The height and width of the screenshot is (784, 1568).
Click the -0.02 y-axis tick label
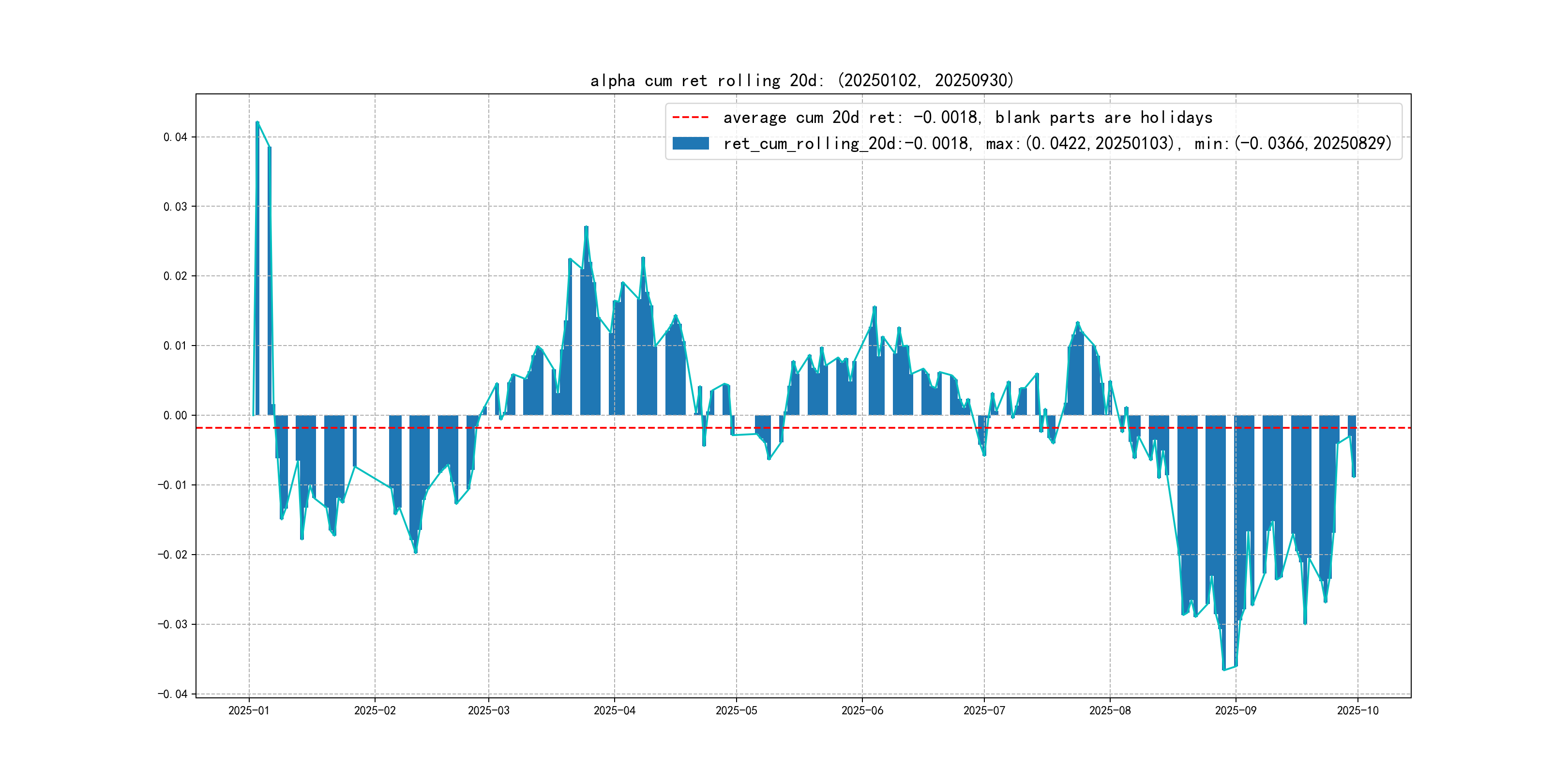(172, 555)
